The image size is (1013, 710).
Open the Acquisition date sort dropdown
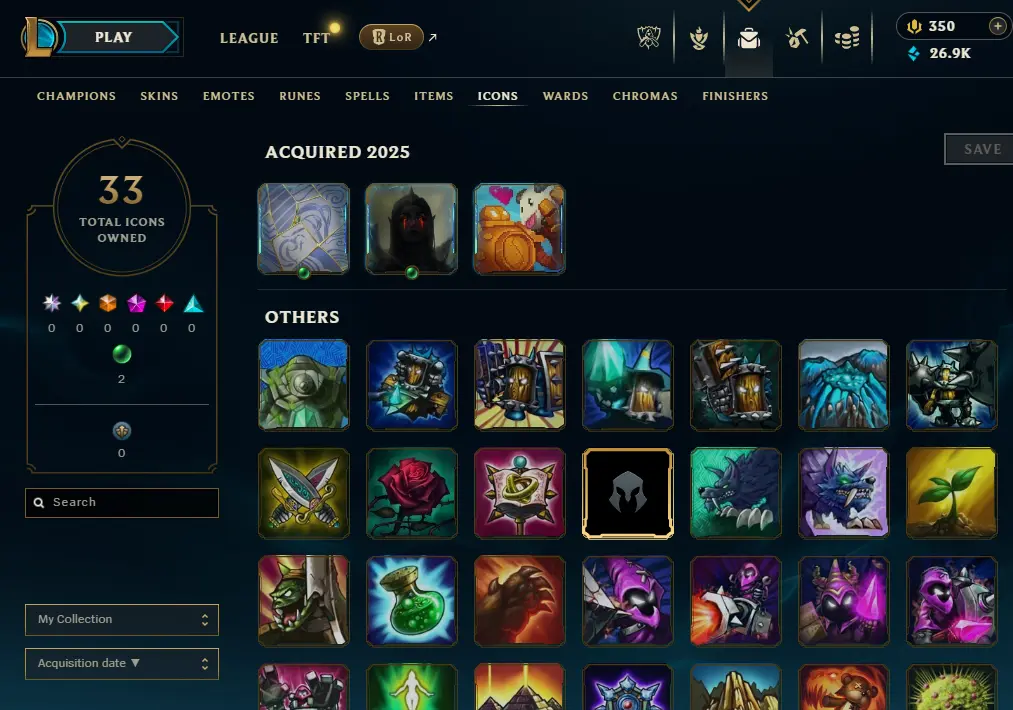coord(122,663)
